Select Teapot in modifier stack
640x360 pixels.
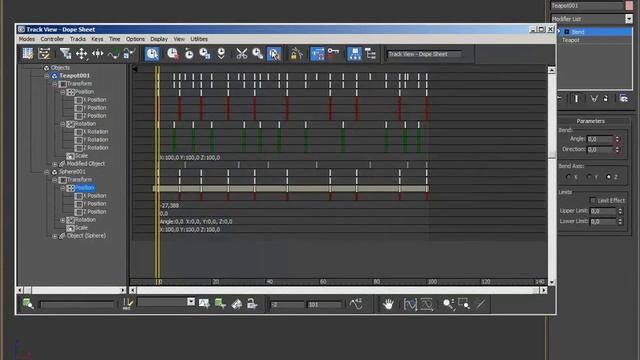(x=571, y=40)
